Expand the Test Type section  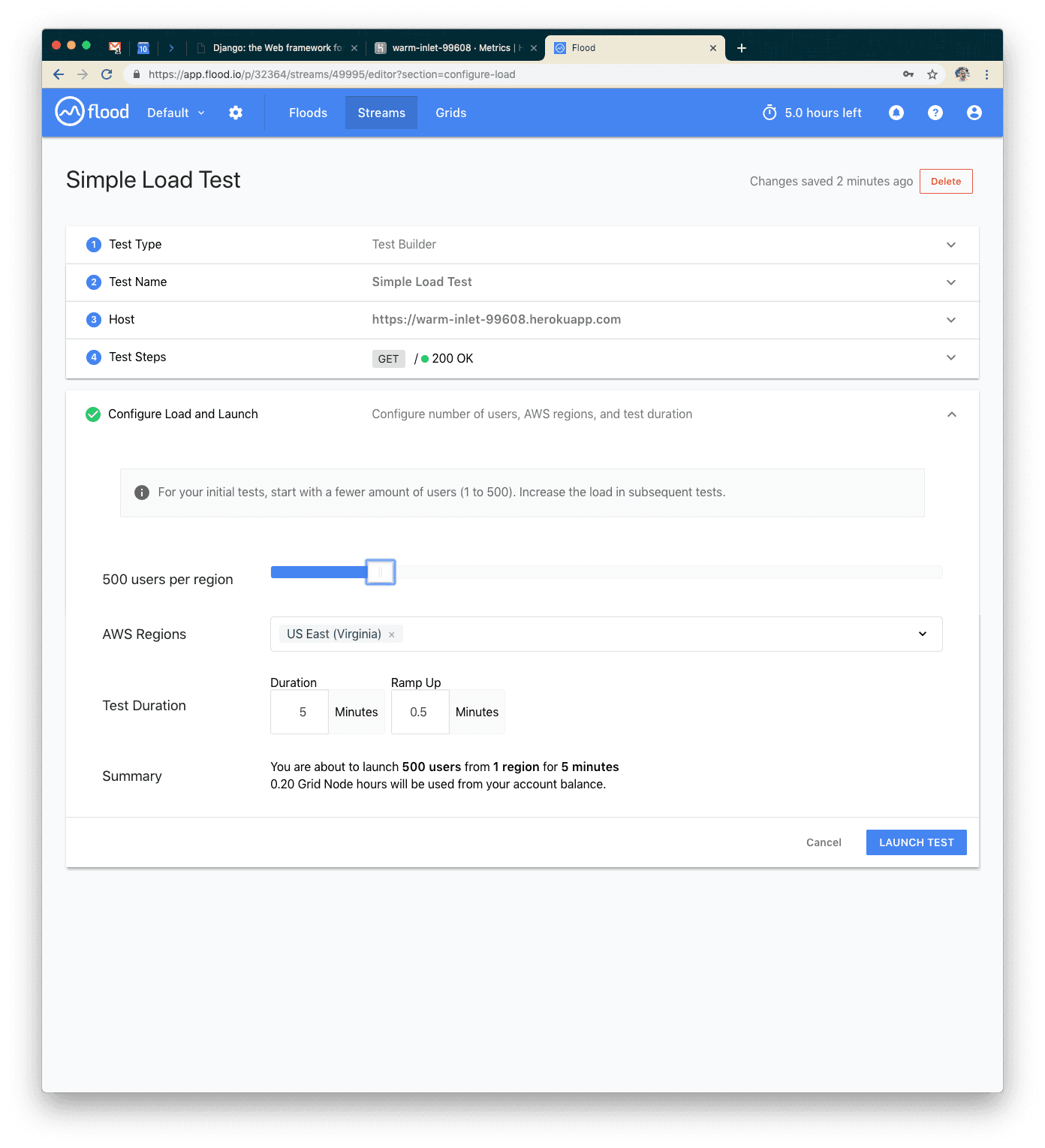tap(950, 245)
